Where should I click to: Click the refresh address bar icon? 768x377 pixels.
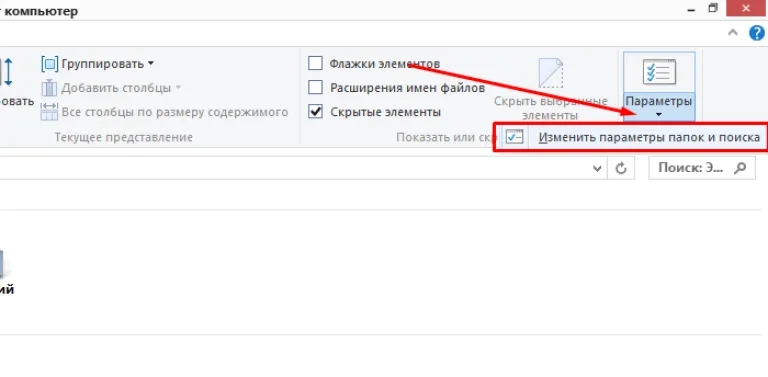621,168
